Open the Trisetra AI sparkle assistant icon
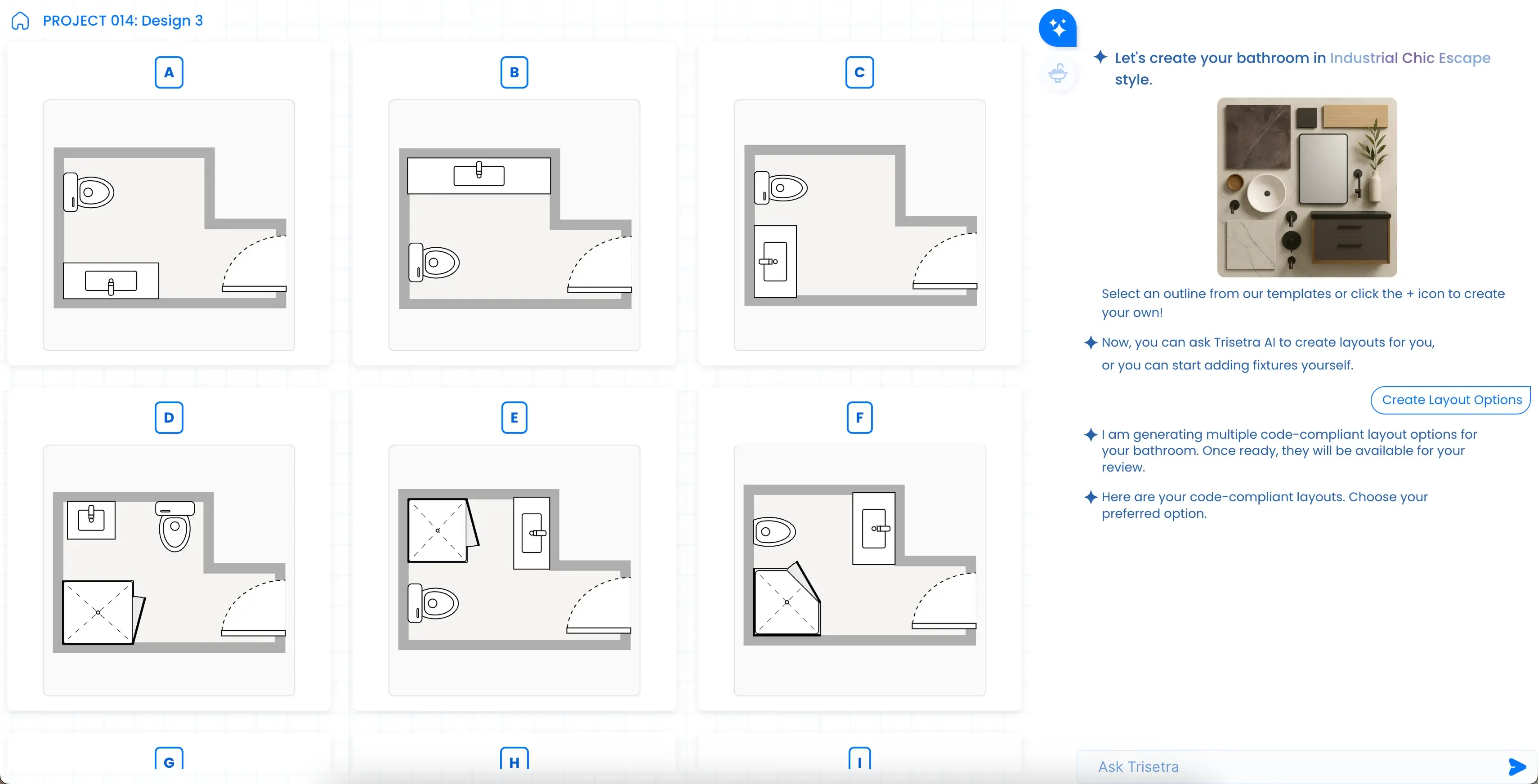Viewport: 1538px width, 784px height. (1057, 27)
